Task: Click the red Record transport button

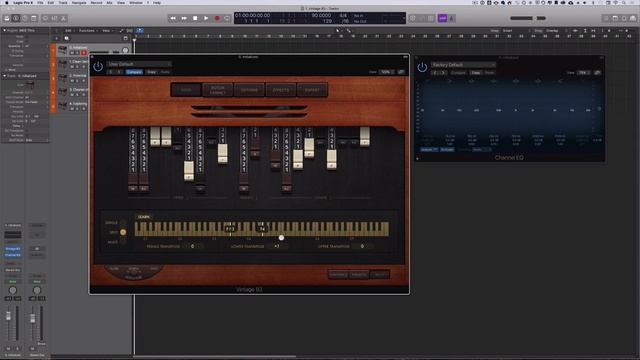Action: coord(217,18)
